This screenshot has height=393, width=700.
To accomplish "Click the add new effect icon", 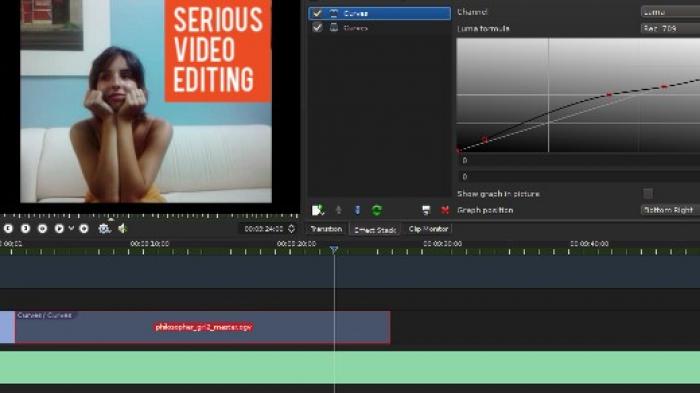I will [318, 210].
